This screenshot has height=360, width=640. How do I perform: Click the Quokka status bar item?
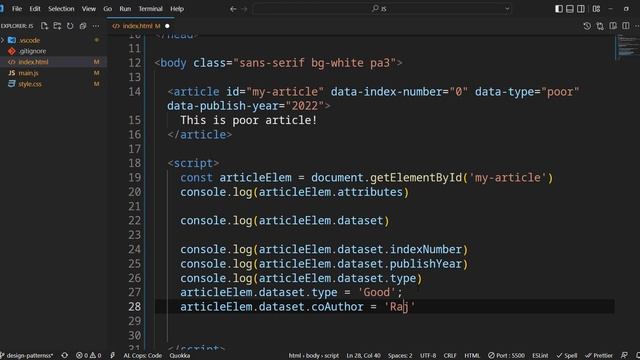tap(180, 356)
